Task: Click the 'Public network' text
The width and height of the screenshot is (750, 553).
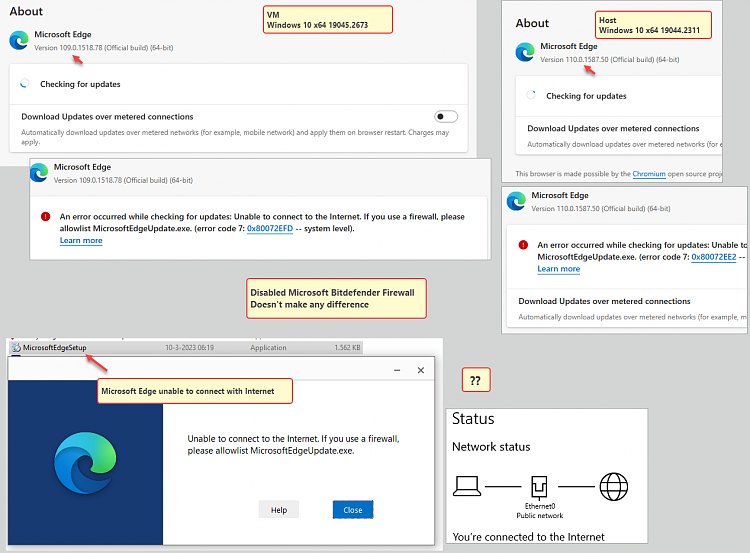Action: coord(540,516)
